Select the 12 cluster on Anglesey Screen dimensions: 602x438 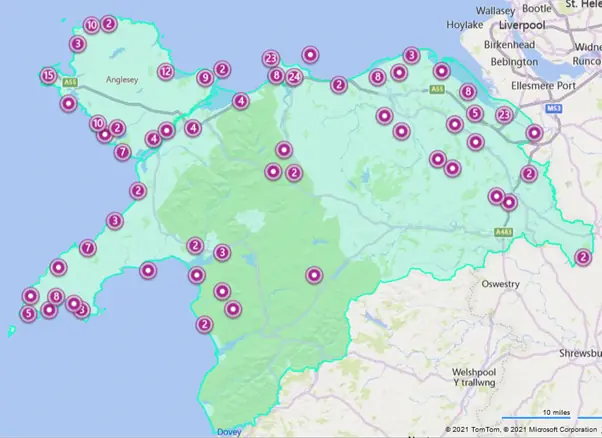point(165,72)
